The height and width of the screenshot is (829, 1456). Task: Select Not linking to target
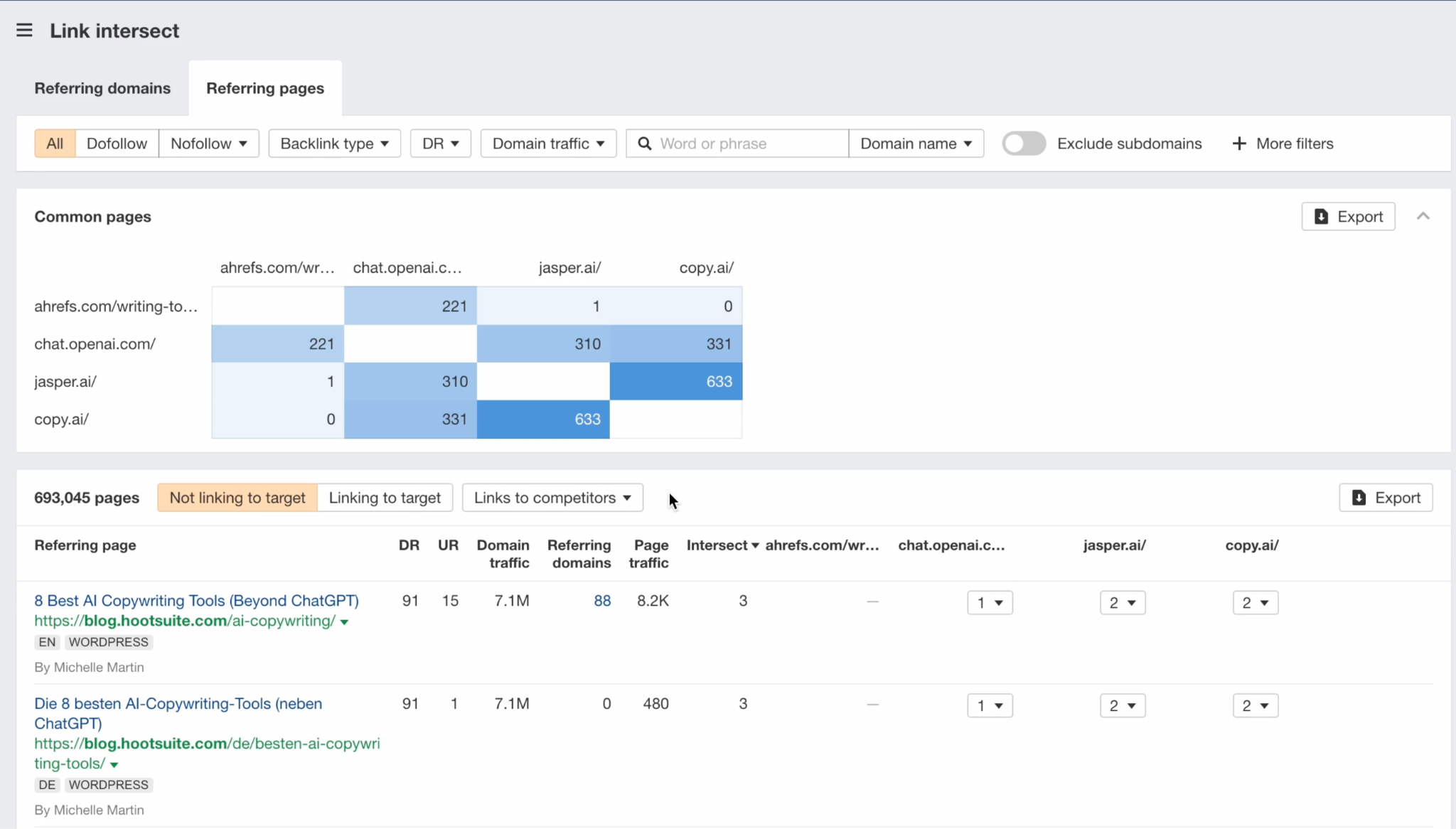pos(237,498)
